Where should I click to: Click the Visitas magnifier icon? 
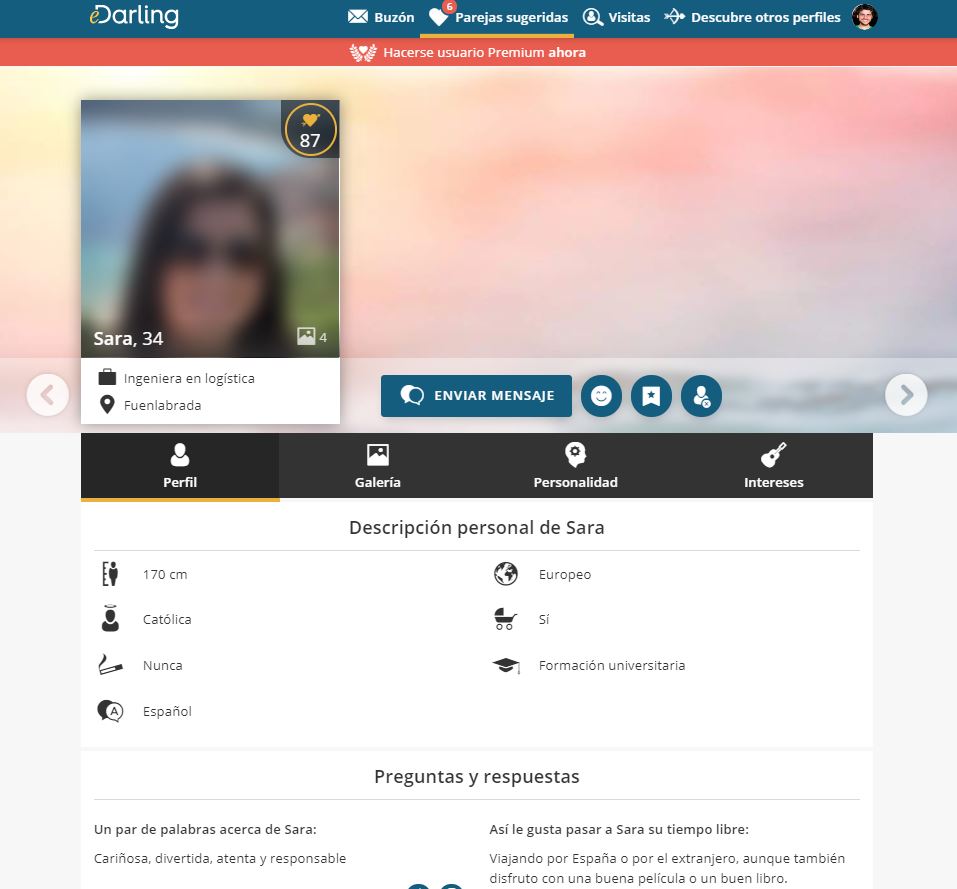click(592, 17)
